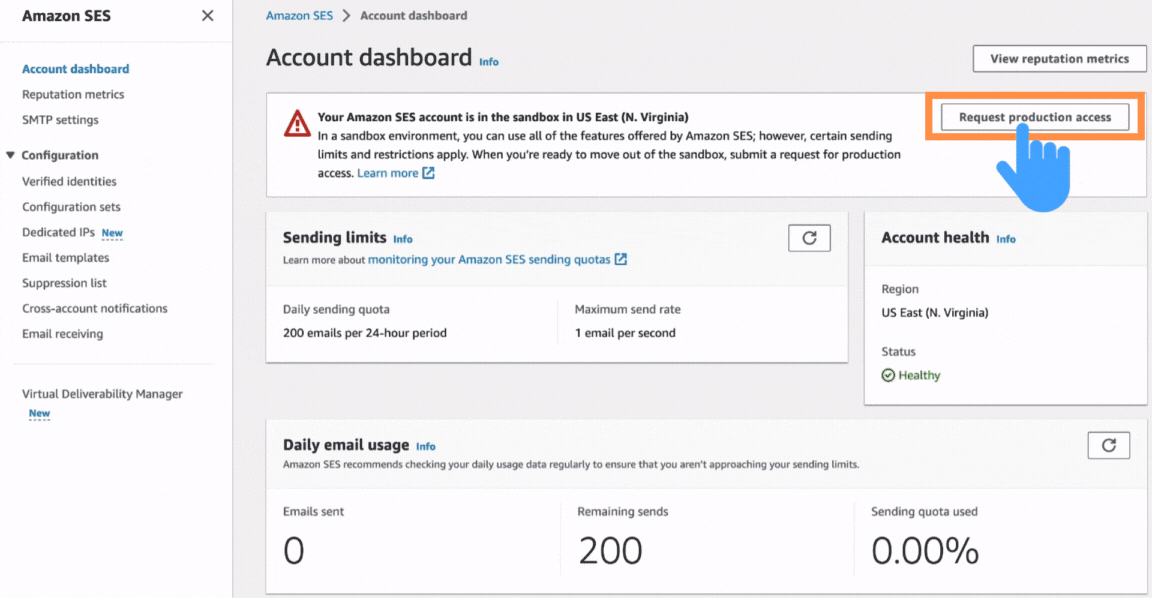This screenshot has width=1152, height=598.
Task: Open Verified identities from the sidebar
Action: (x=69, y=181)
